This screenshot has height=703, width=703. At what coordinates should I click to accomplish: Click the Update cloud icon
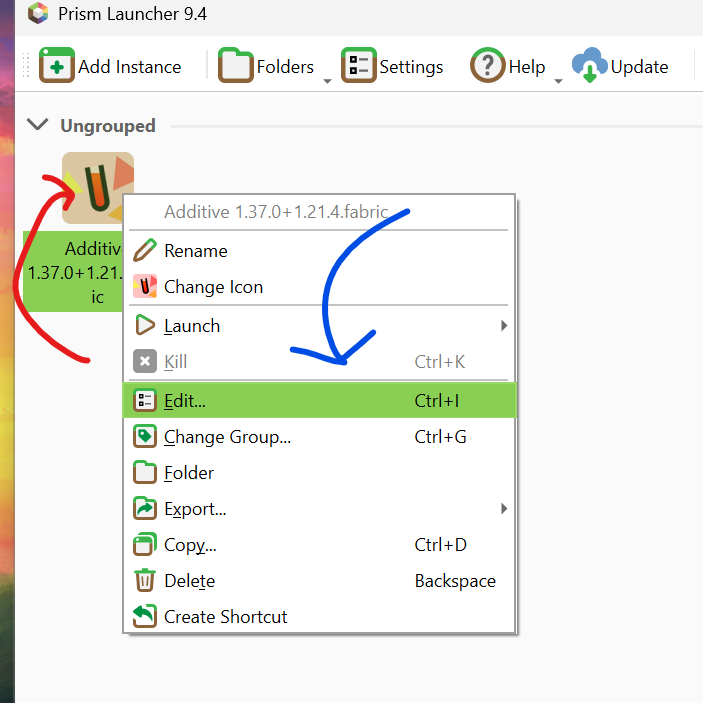[x=590, y=66]
